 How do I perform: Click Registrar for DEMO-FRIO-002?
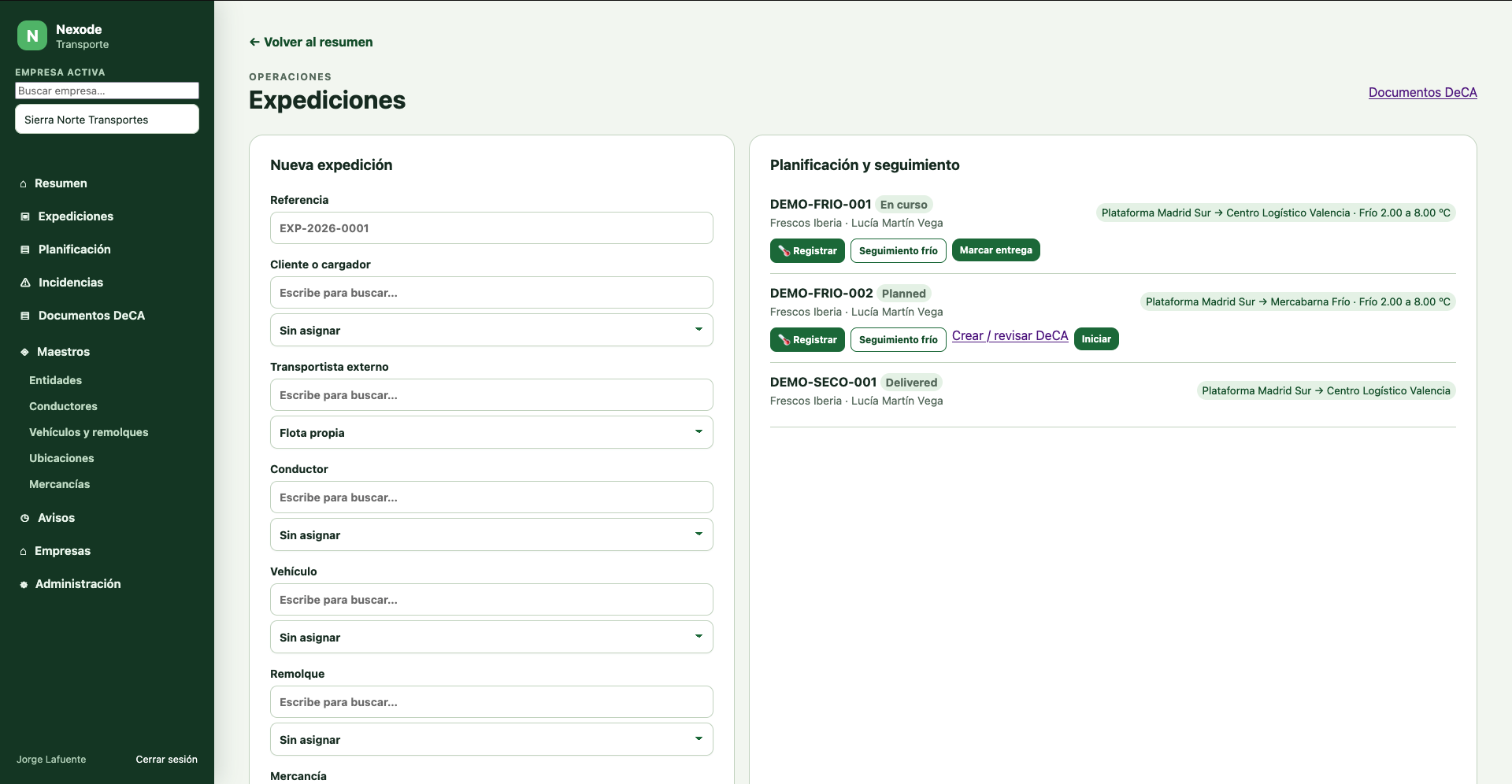pos(807,339)
